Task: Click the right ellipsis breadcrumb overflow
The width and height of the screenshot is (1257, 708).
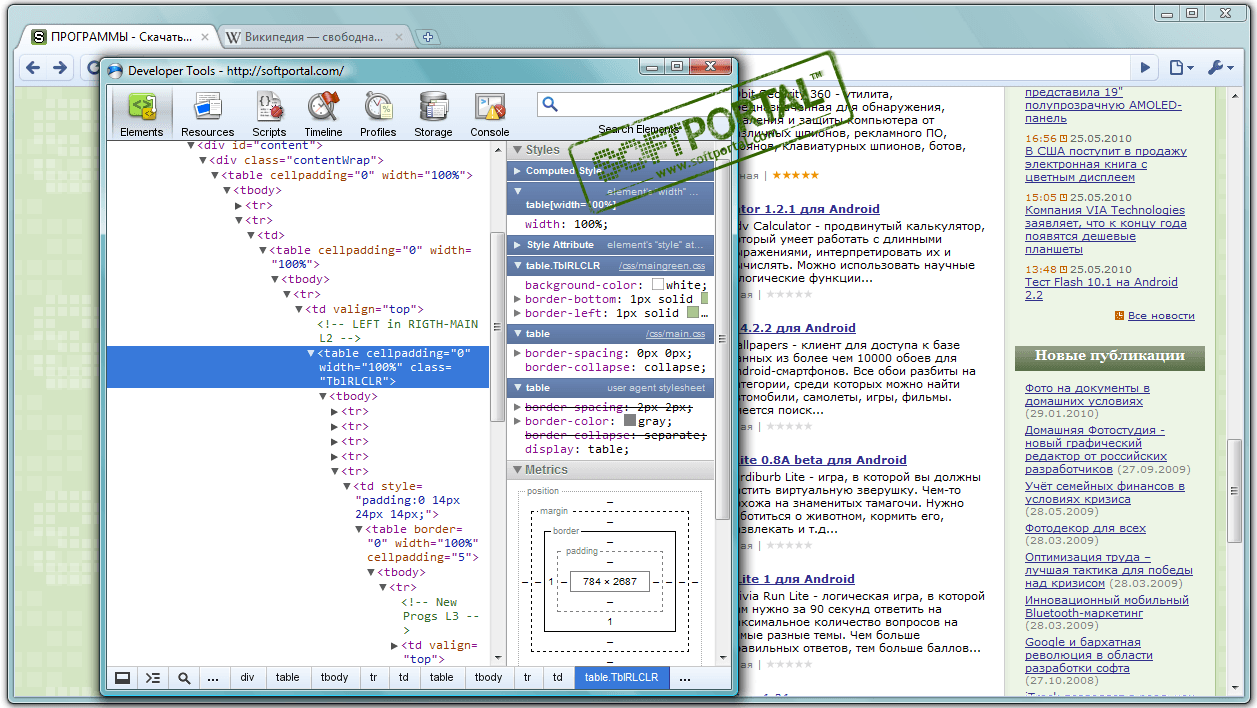Action: (x=685, y=677)
